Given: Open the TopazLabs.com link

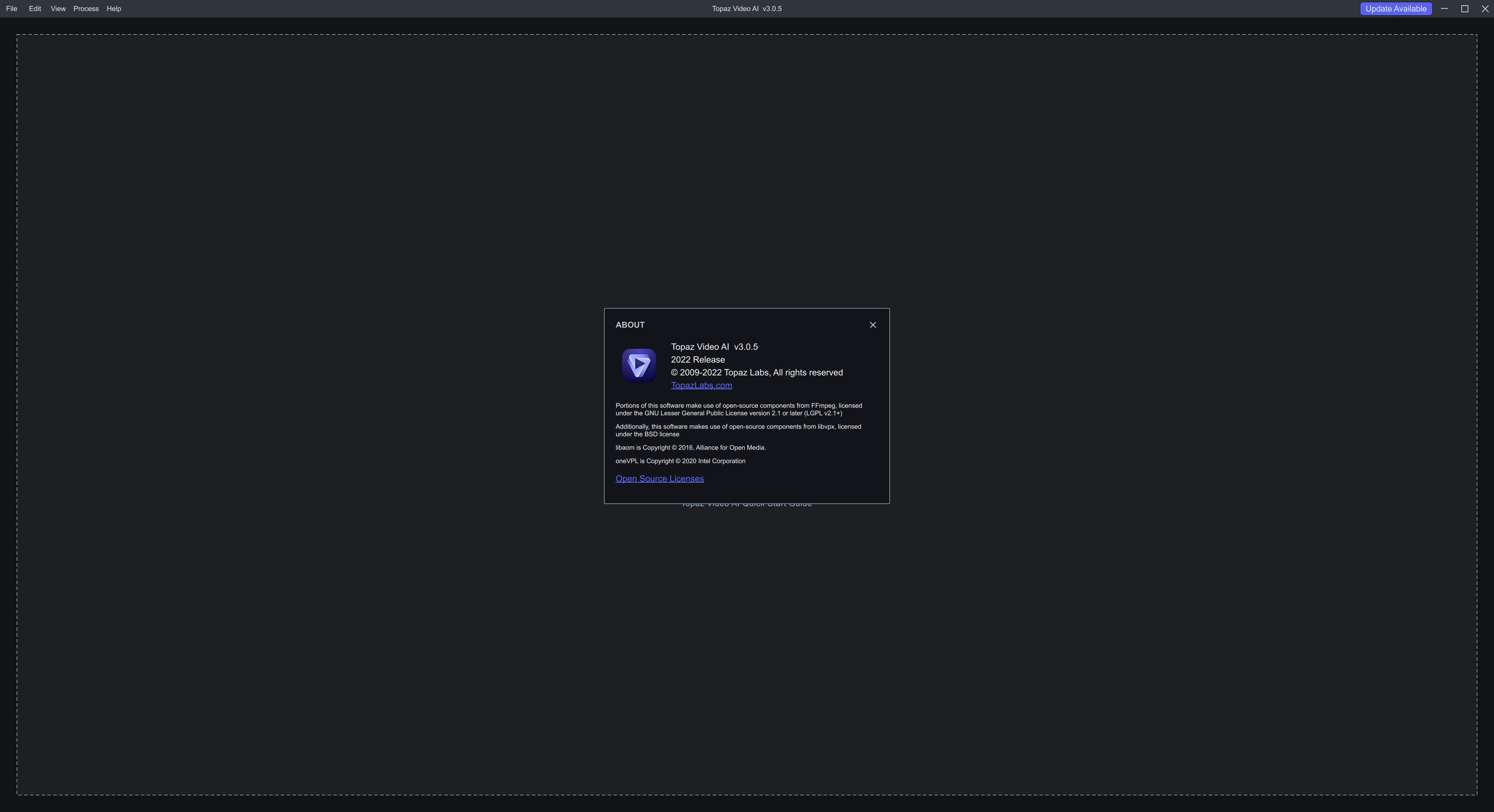Looking at the screenshot, I should point(701,385).
